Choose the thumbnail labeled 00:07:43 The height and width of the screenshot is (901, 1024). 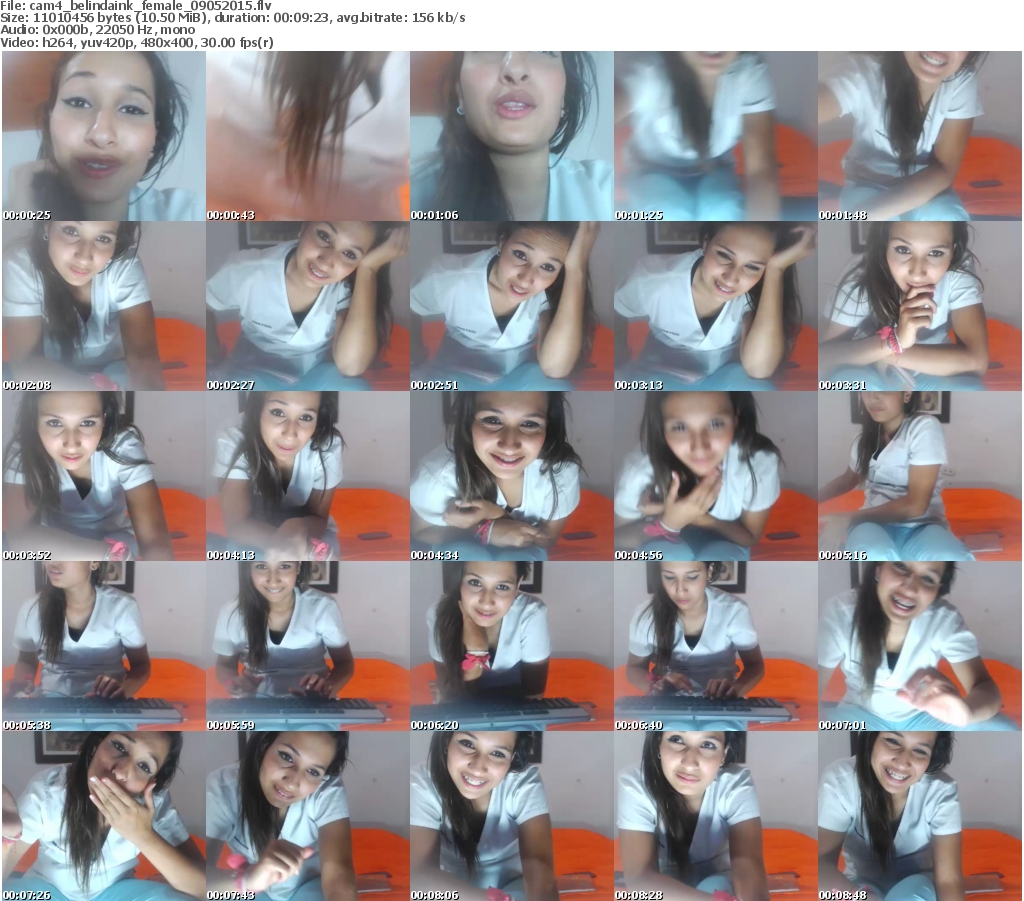308,816
